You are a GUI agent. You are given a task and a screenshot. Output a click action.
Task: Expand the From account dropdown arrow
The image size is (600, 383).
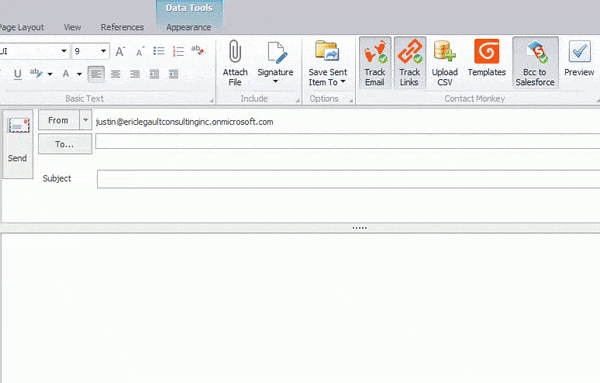tap(86, 120)
